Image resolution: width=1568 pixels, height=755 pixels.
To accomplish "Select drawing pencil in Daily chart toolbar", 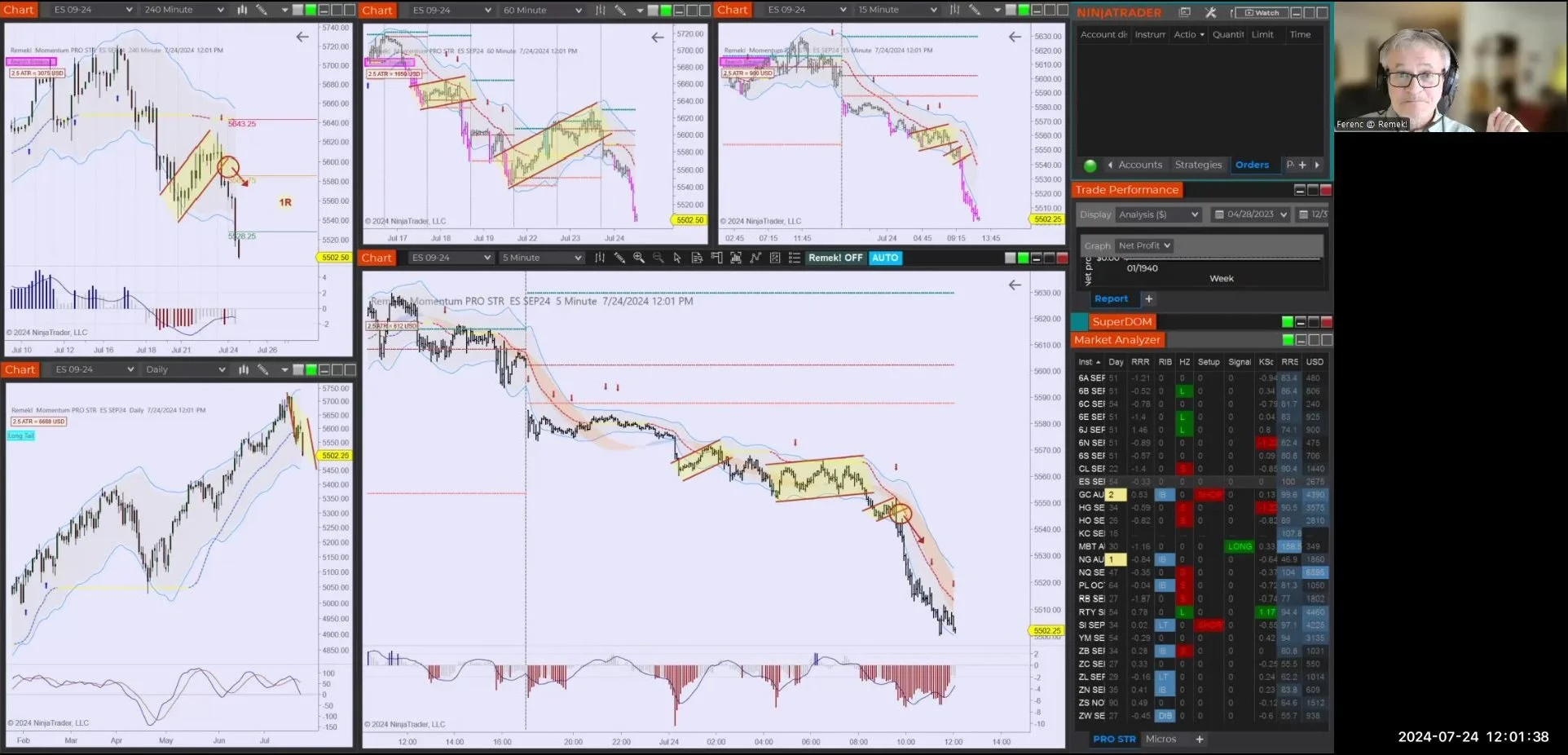I will [x=262, y=369].
